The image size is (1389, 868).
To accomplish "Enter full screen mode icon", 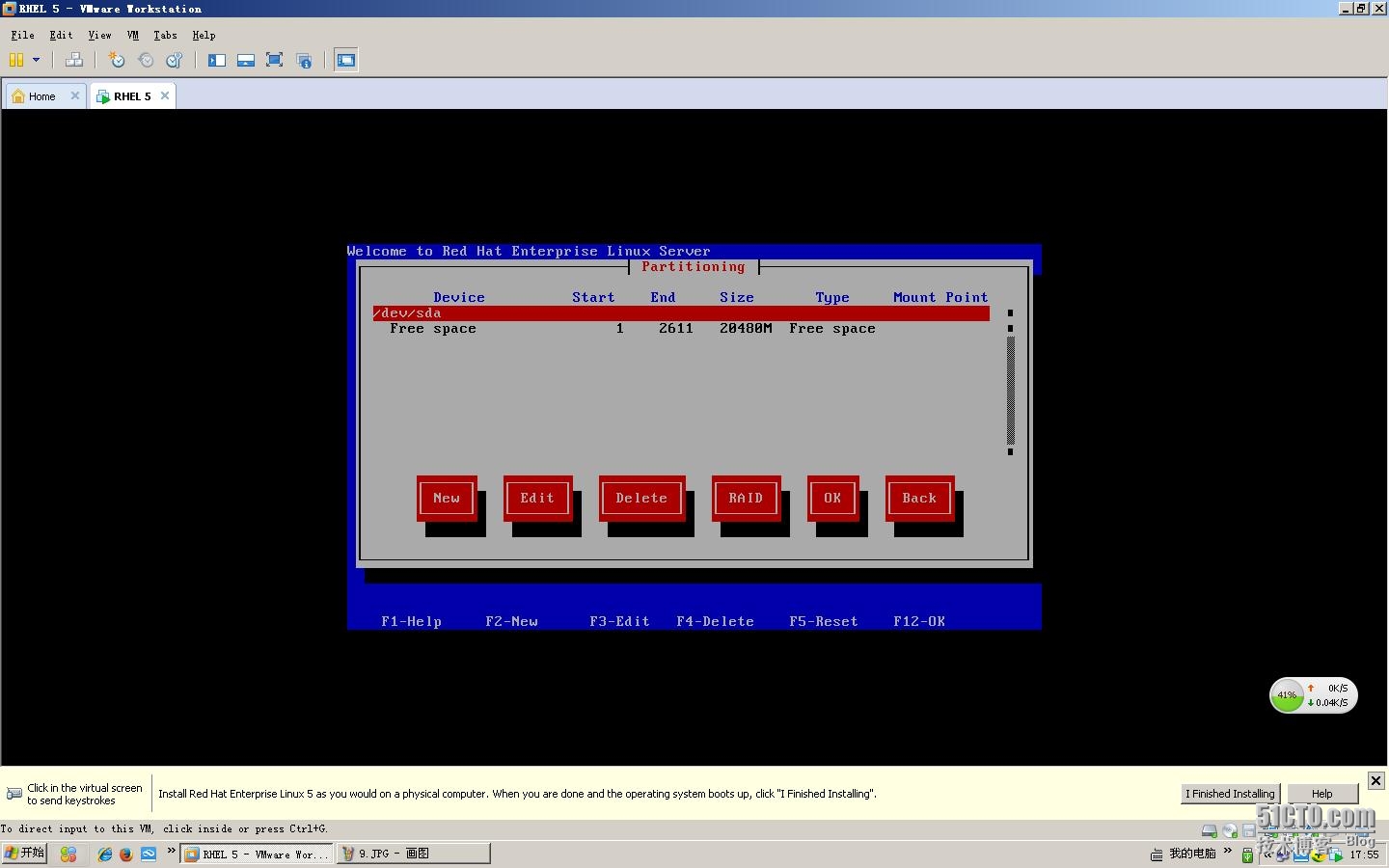I will coord(274,60).
